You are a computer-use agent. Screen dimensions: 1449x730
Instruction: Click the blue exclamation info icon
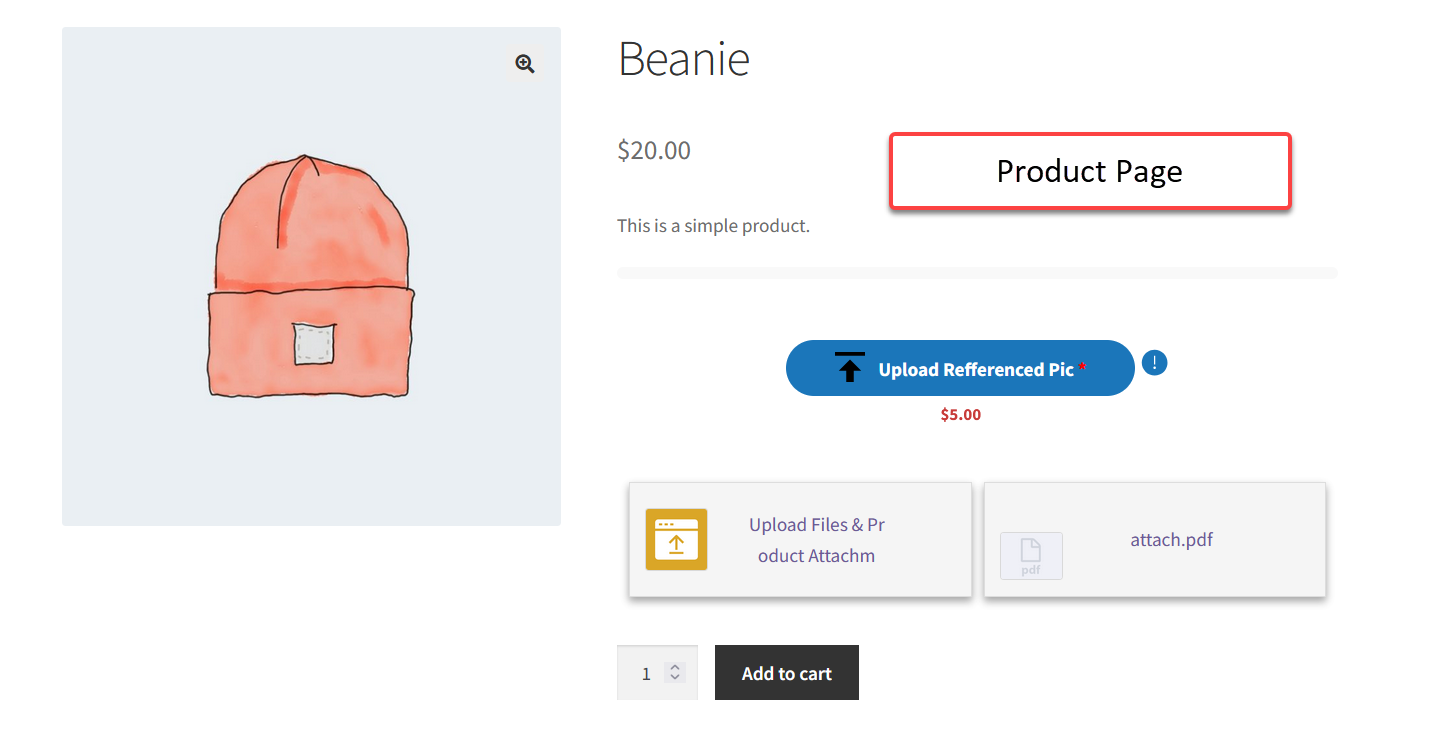tap(1154, 362)
